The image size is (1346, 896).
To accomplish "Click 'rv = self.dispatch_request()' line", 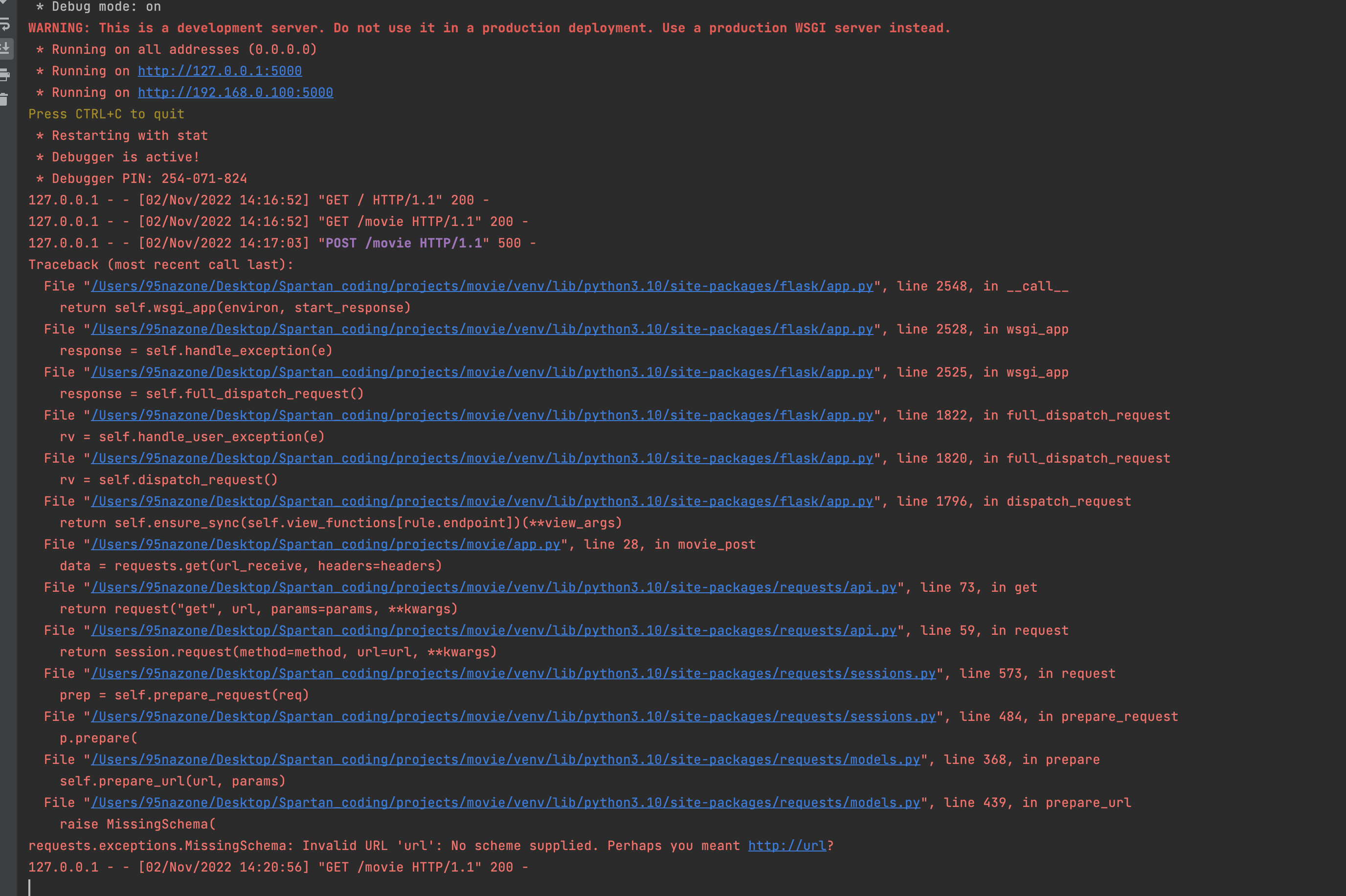I will coord(169,480).
